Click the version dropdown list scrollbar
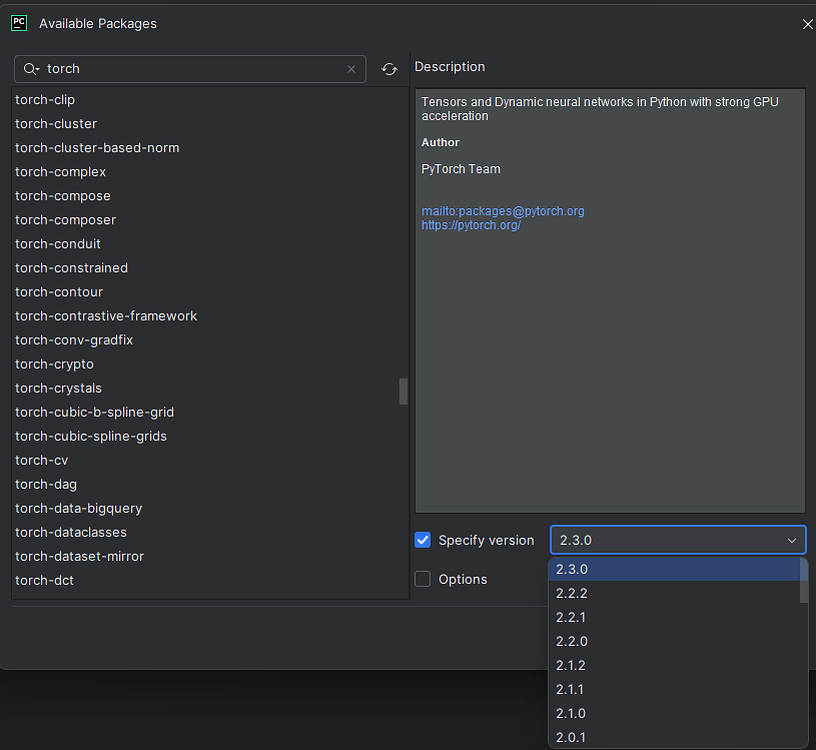Viewport: 816px width, 750px height. pos(803,581)
